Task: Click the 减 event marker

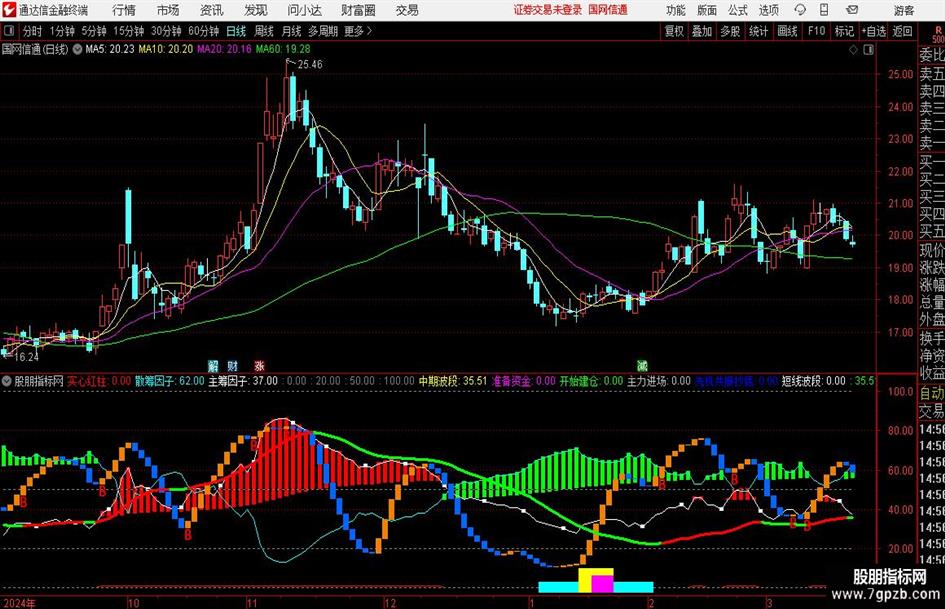Action: click(x=642, y=365)
